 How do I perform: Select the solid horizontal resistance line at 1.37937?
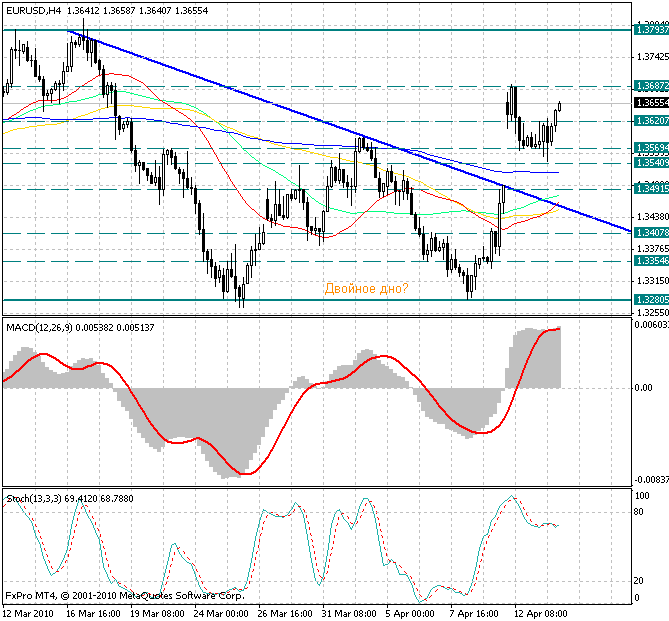tap(317, 30)
